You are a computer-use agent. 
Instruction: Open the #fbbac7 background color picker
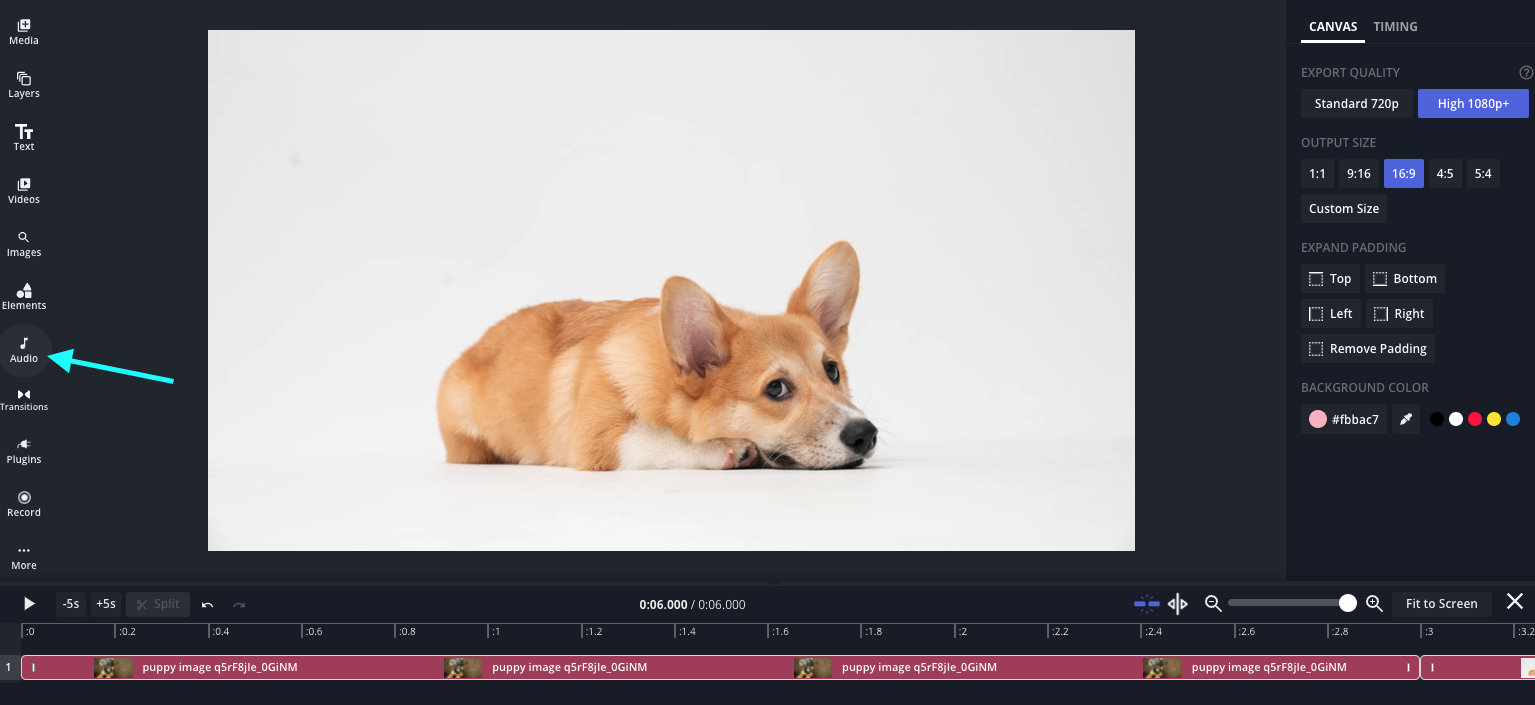[1344, 420]
